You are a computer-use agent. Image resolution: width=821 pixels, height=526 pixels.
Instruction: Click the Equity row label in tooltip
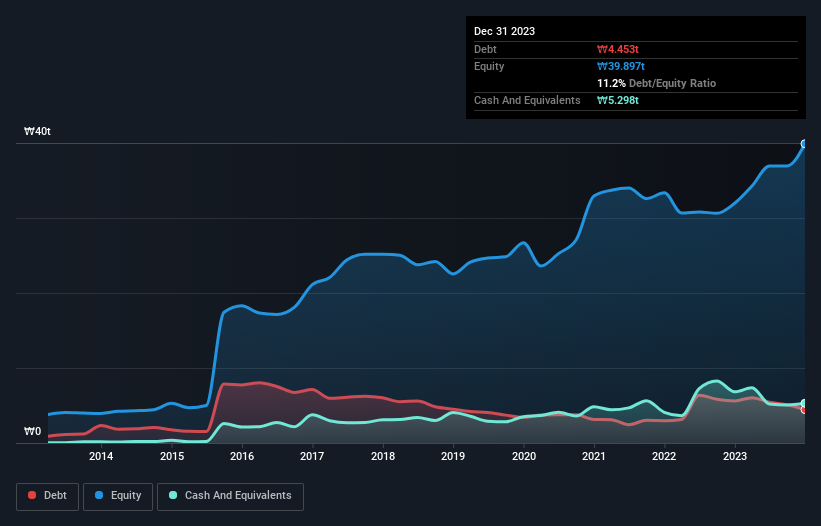[x=489, y=66]
